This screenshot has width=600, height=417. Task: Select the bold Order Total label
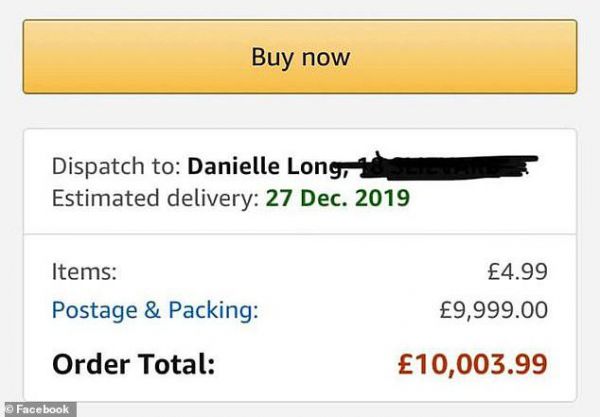click(x=133, y=364)
